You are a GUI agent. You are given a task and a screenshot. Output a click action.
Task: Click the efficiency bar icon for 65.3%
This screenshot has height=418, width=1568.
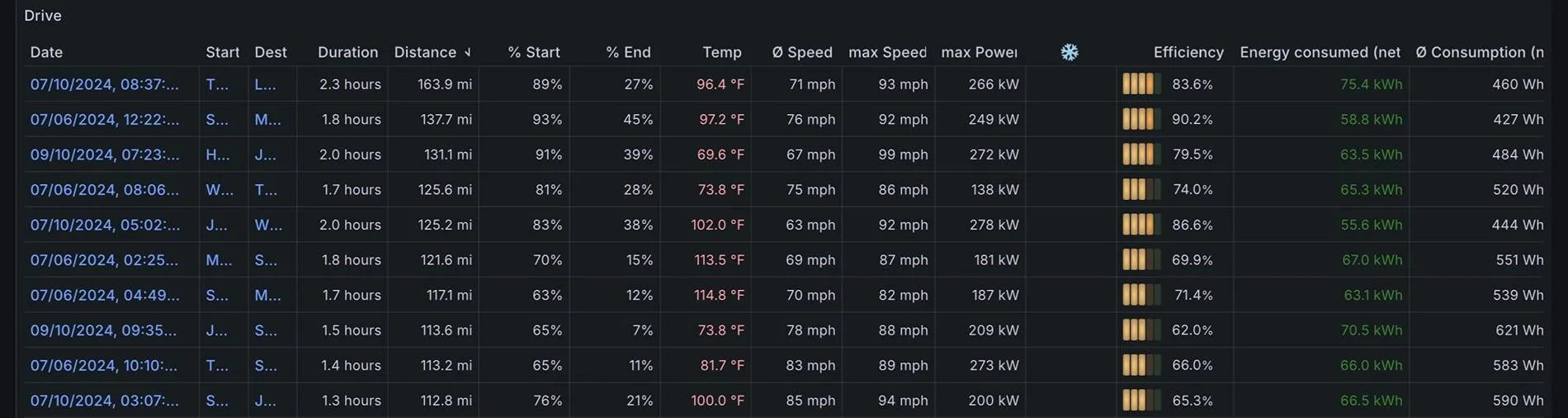click(x=1142, y=401)
